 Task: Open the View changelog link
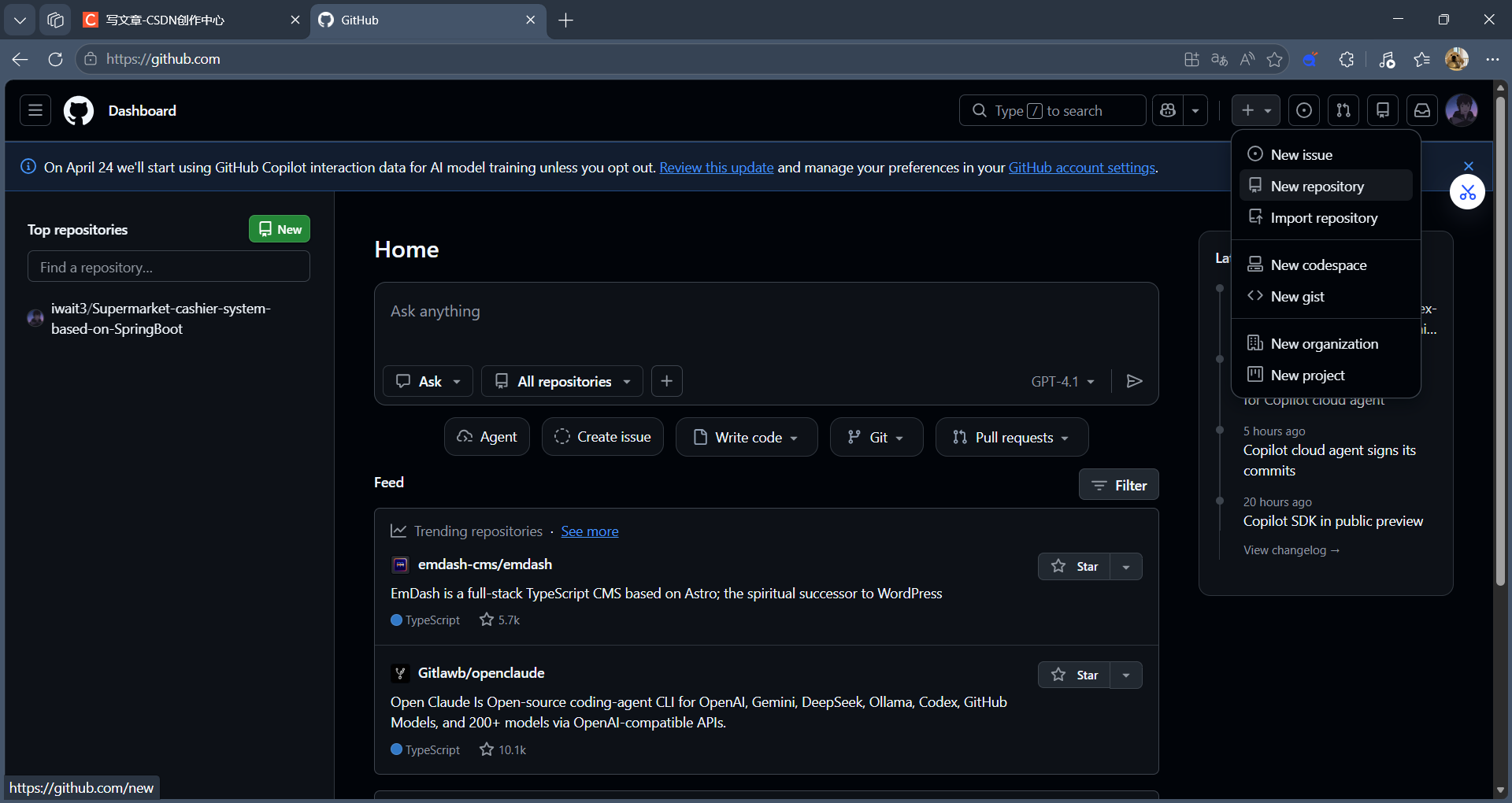coord(1291,550)
